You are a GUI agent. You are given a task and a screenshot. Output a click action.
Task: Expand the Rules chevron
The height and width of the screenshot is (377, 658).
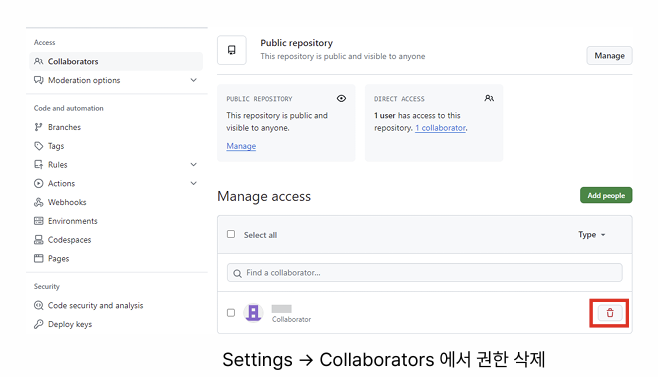[x=193, y=164]
